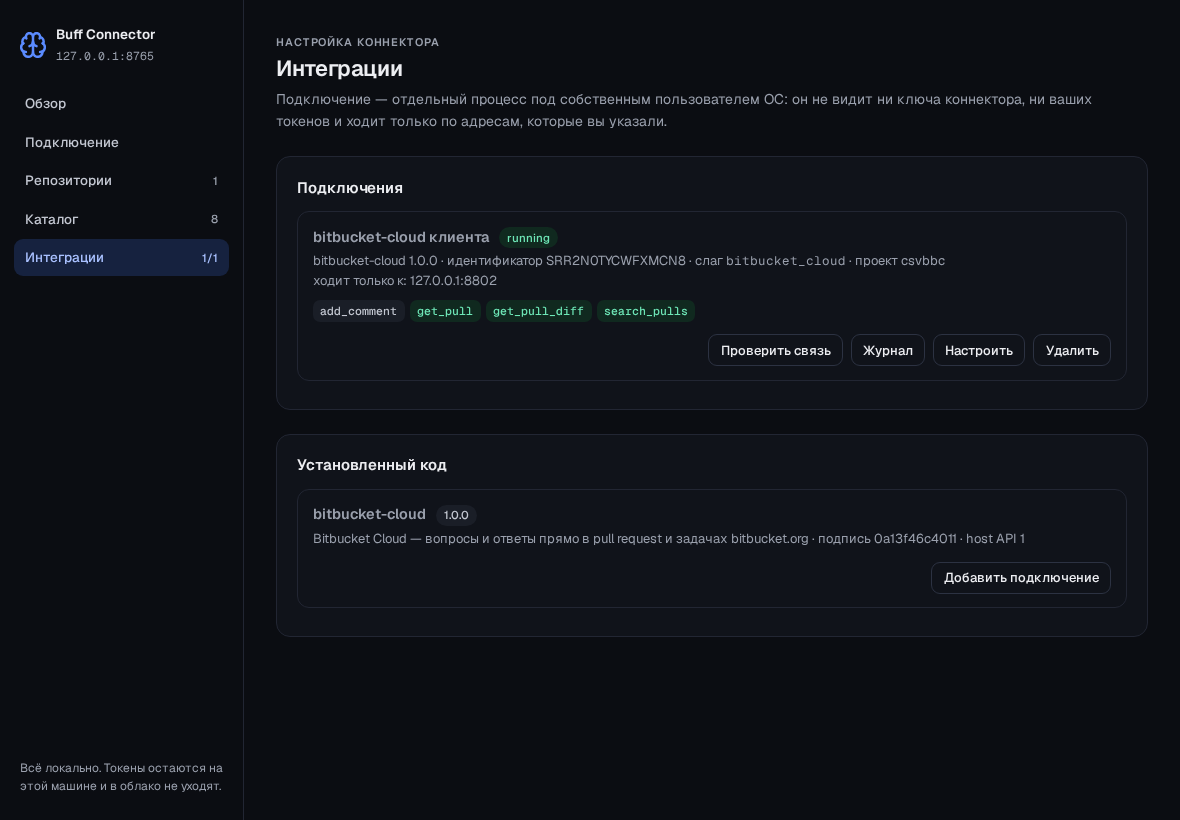The height and width of the screenshot is (820, 1180).
Task: Click the bitbucket-cloud клиента connection title
Action: point(401,237)
